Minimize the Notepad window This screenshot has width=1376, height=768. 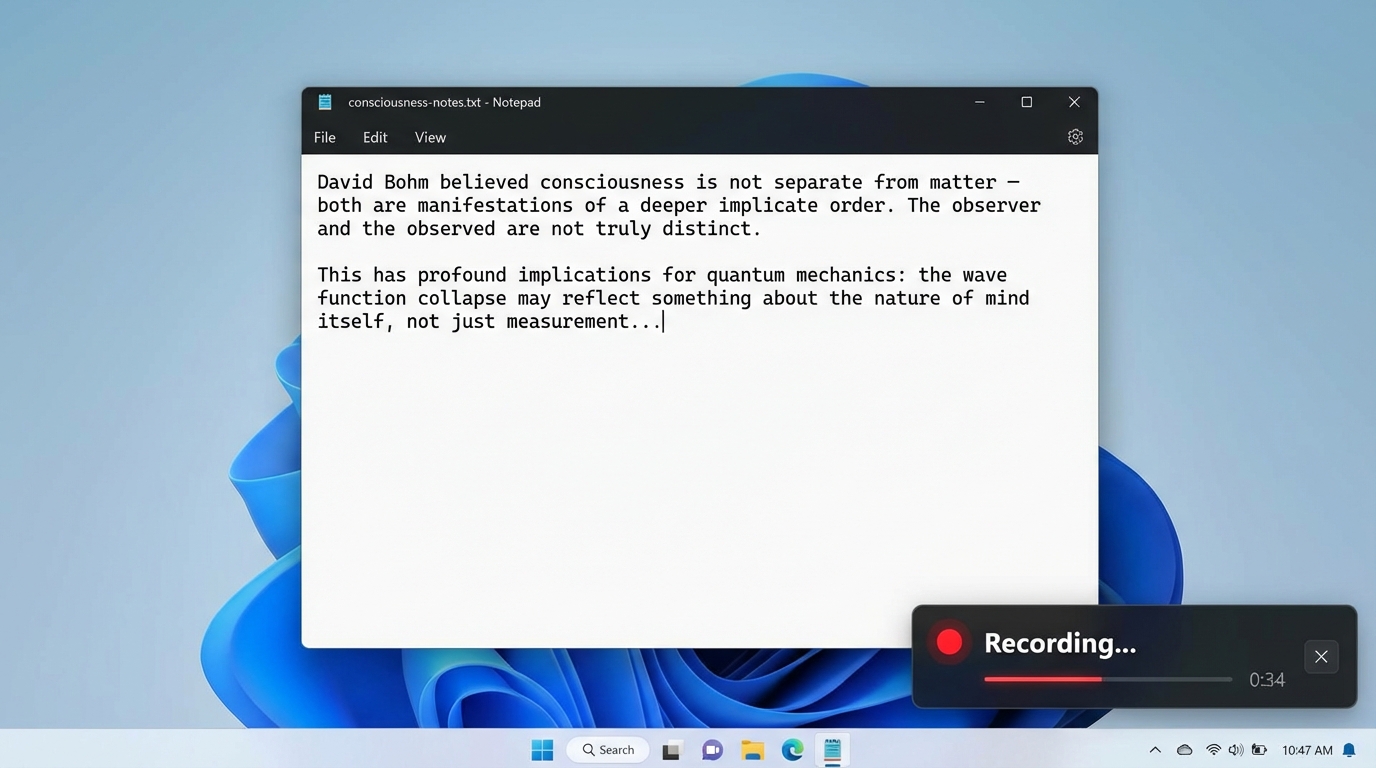point(980,102)
